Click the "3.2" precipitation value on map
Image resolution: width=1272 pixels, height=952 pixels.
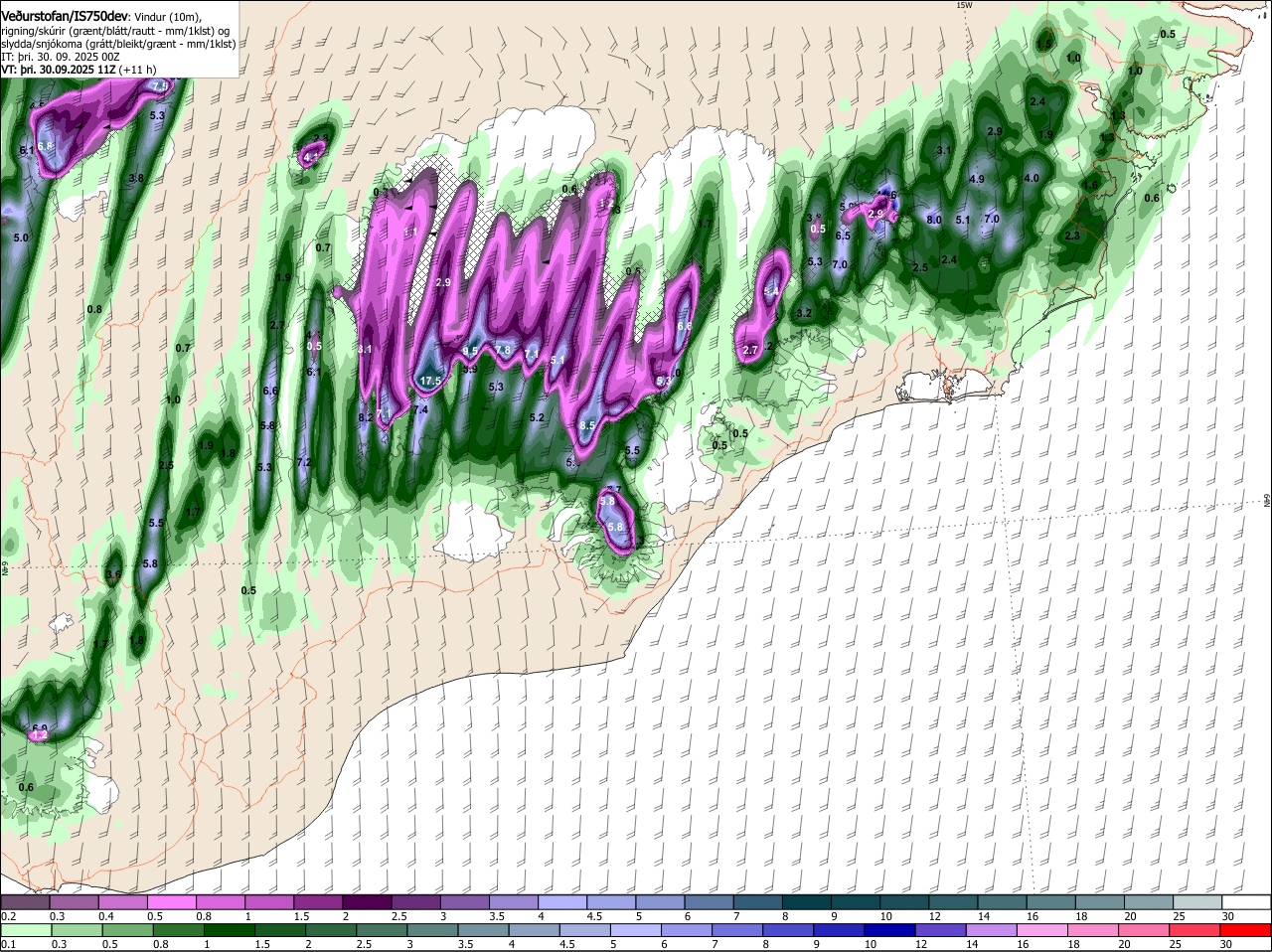point(805,313)
